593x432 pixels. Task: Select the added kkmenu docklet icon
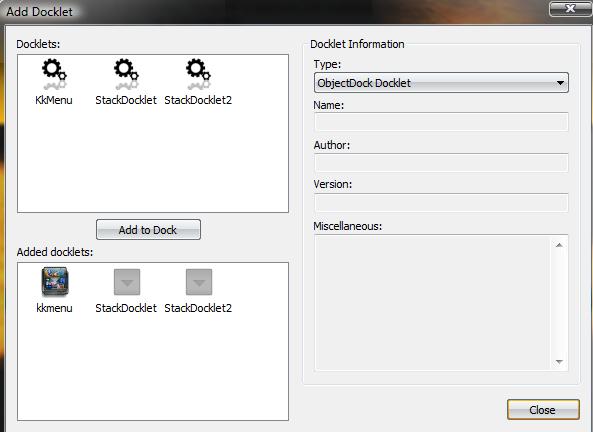(x=55, y=281)
